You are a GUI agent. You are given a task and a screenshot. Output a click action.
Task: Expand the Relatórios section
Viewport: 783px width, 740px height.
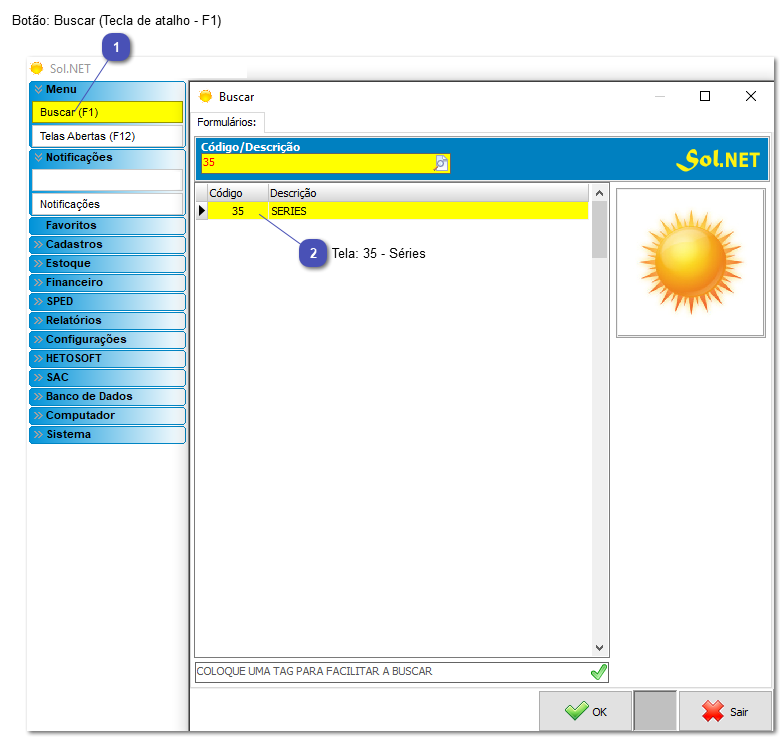[107, 321]
